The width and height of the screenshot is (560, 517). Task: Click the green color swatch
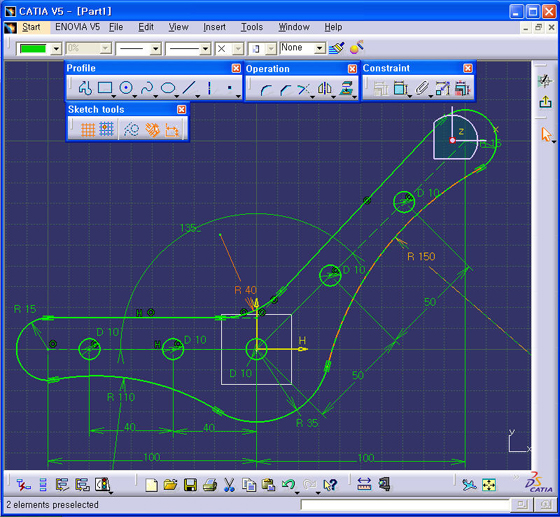[x=33, y=49]
